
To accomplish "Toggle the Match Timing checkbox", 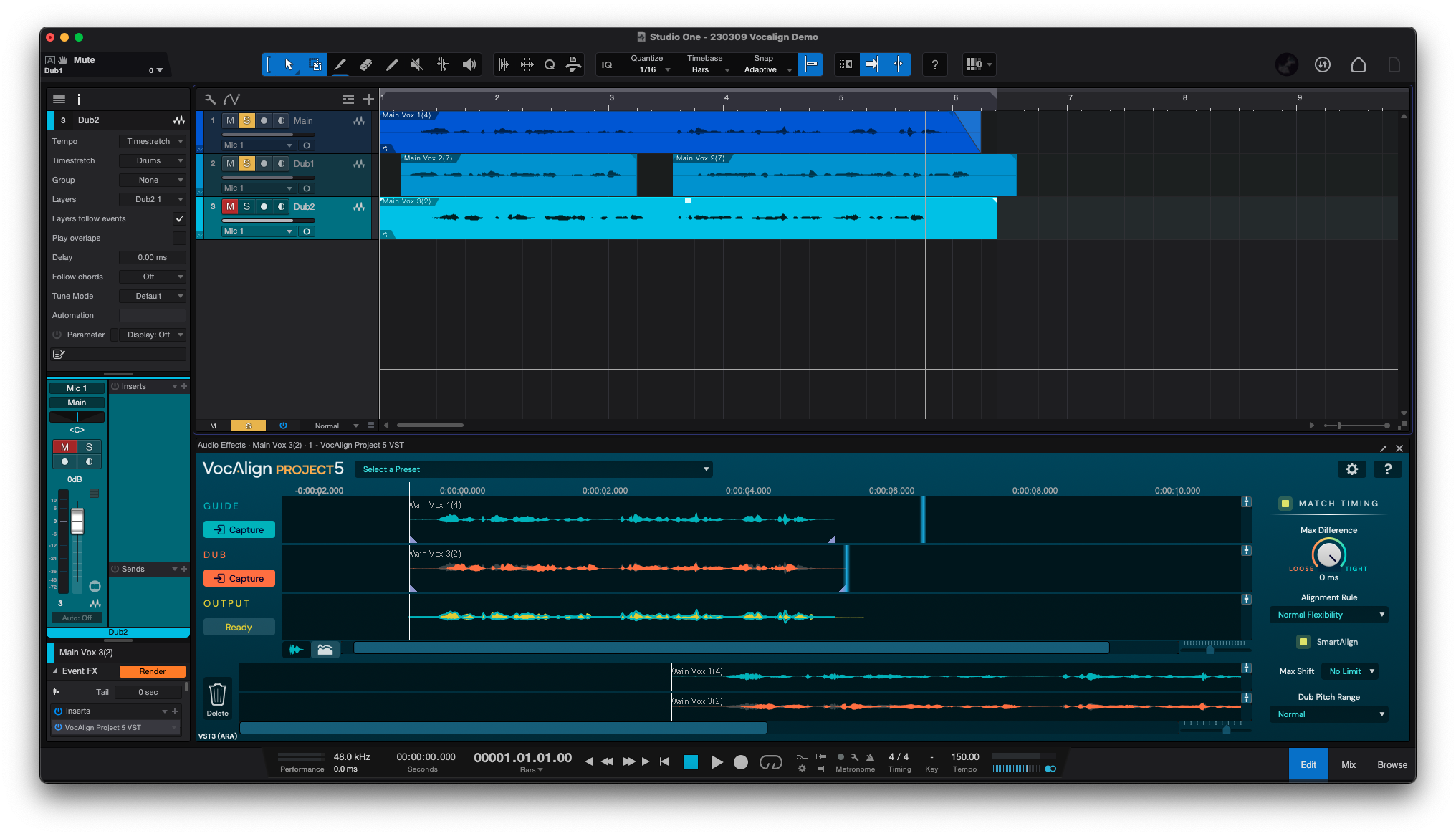I will pyautogui.click(x=1285, y=504).
